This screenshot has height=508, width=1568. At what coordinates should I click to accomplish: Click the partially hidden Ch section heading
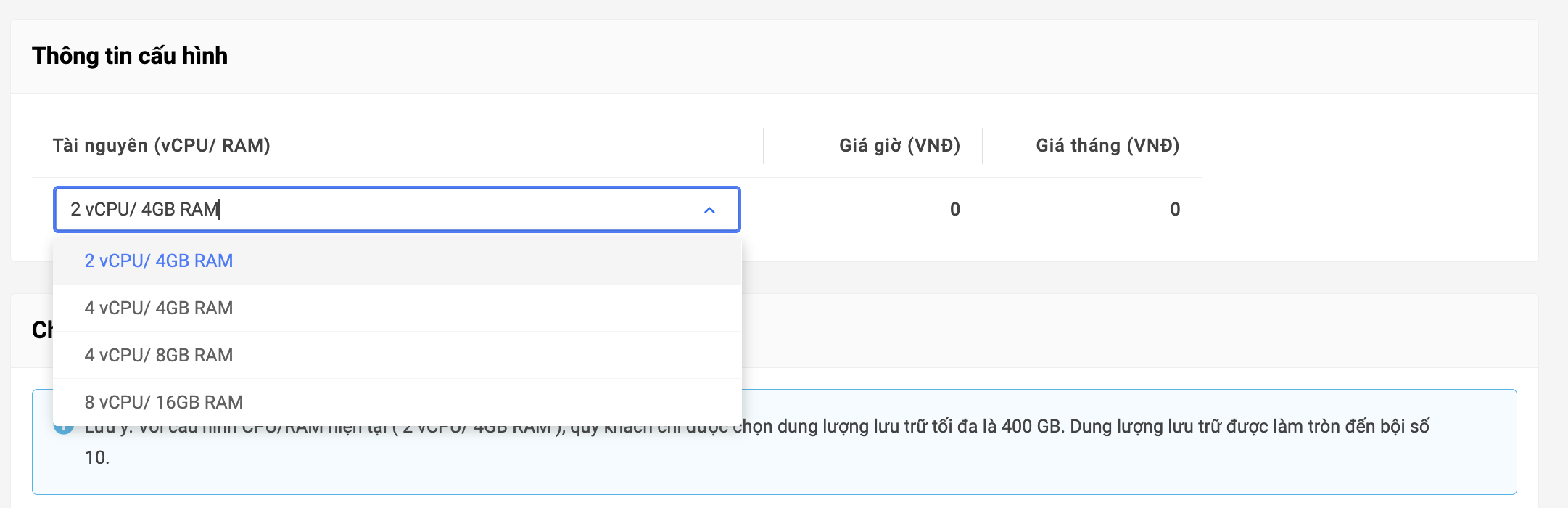pos(41,330)
